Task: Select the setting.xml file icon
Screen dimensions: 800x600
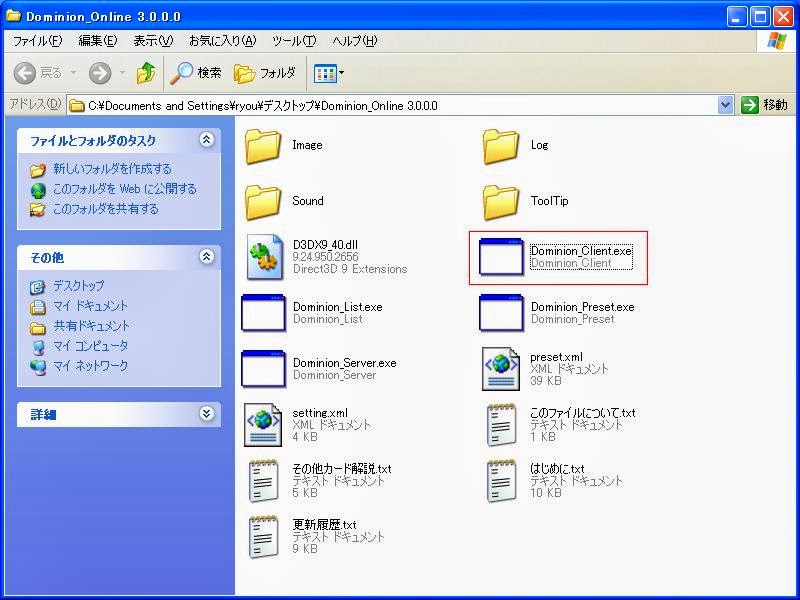Action: click(x=263, y=424)
